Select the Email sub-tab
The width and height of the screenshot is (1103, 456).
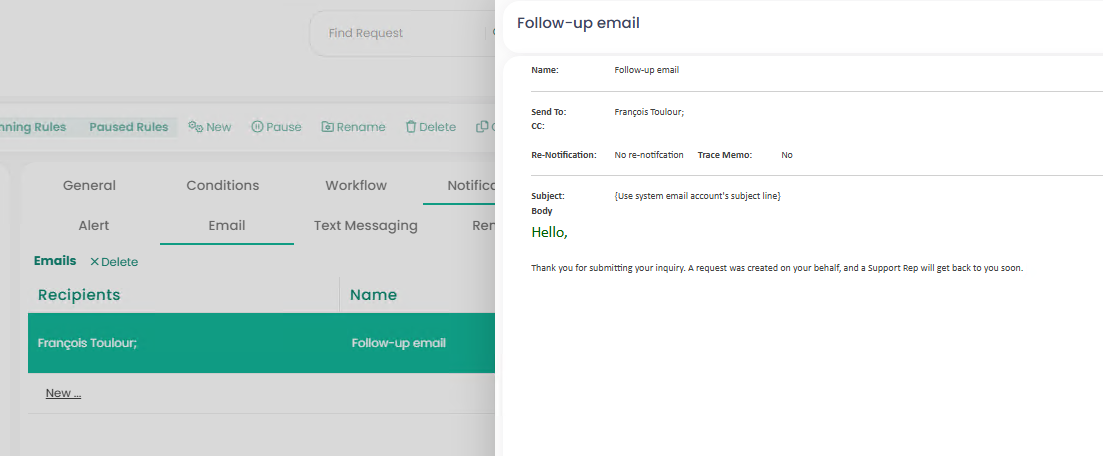tap(227, 225)
